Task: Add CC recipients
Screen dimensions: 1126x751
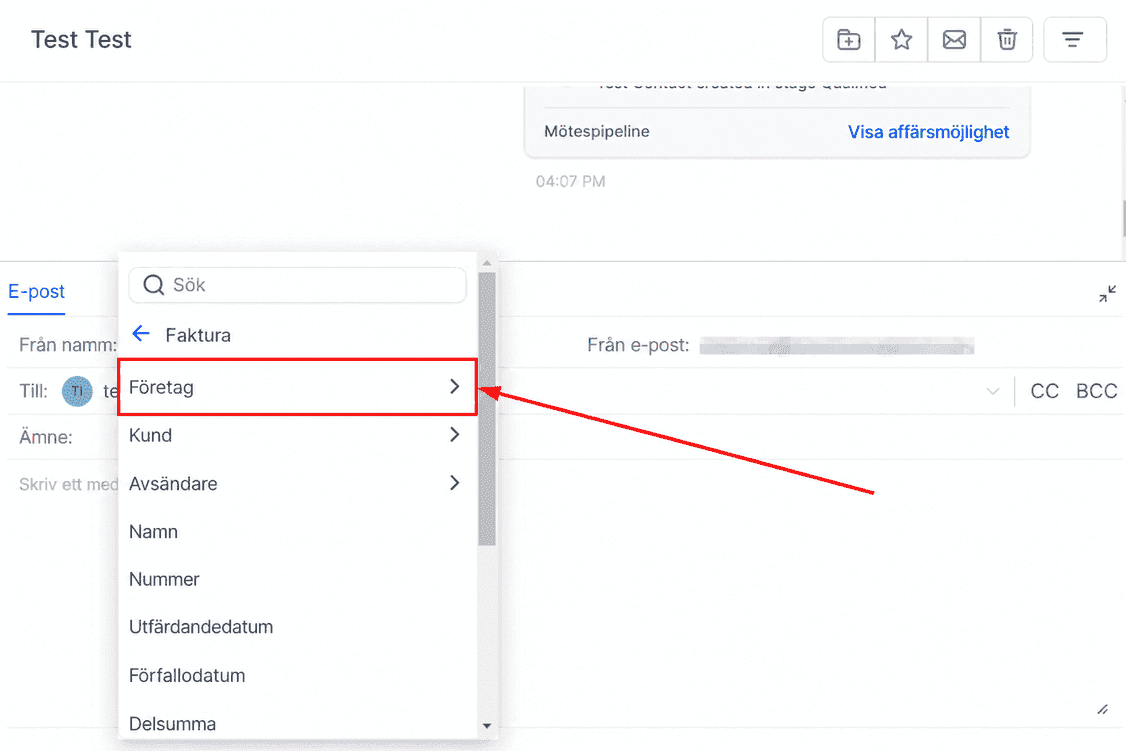Action: [x=1044, y=391]
